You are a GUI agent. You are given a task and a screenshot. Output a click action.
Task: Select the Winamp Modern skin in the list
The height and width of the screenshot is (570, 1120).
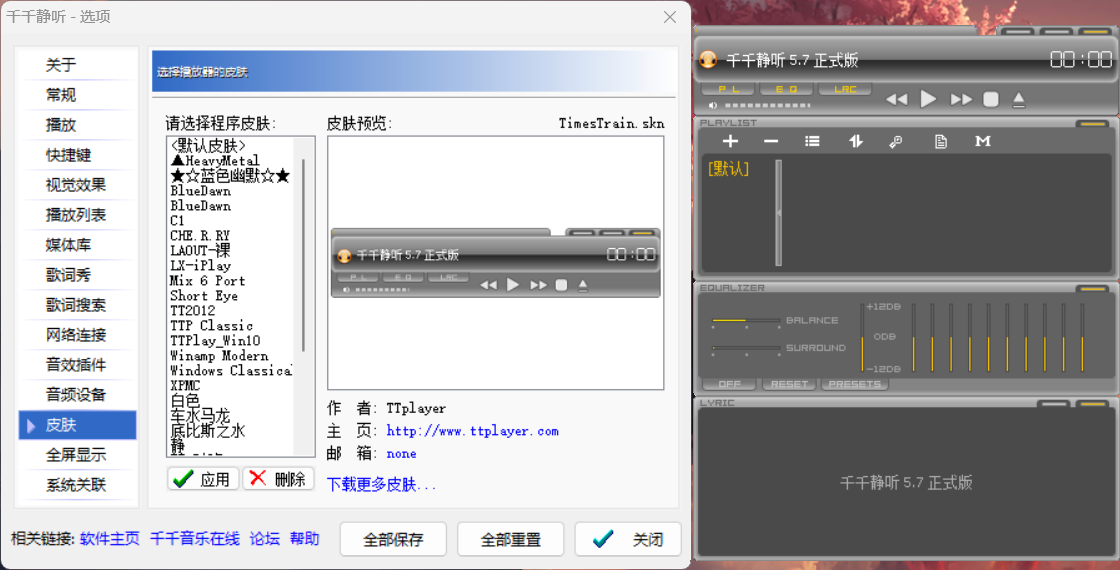[219, 356]
